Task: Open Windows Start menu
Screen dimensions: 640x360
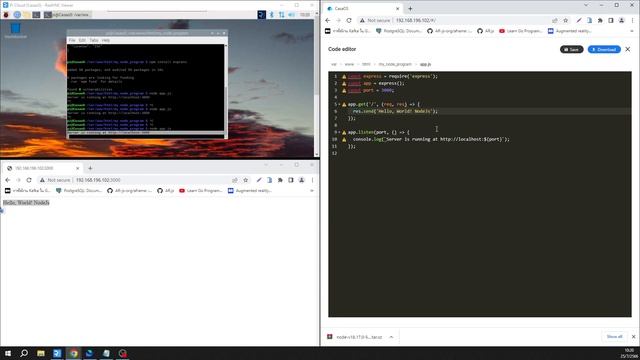Action: coord(8,353)
